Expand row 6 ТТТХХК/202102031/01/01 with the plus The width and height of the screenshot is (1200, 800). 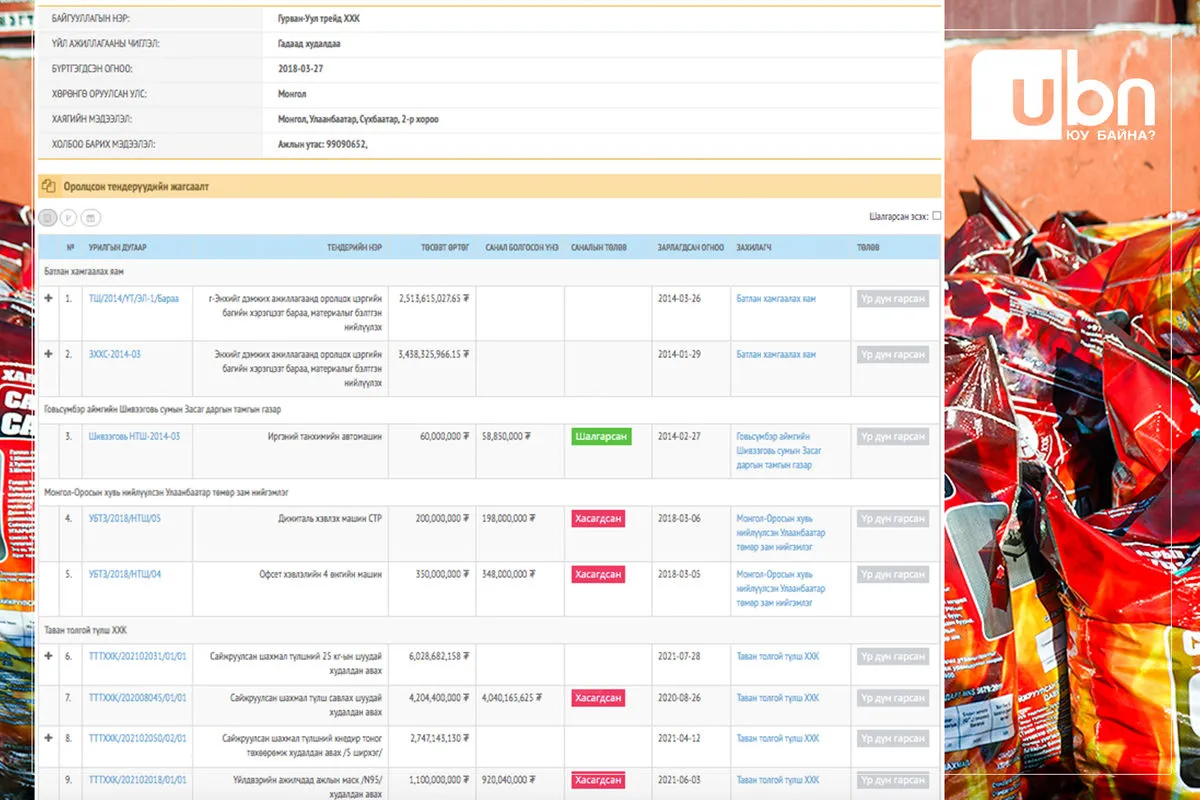48,656
